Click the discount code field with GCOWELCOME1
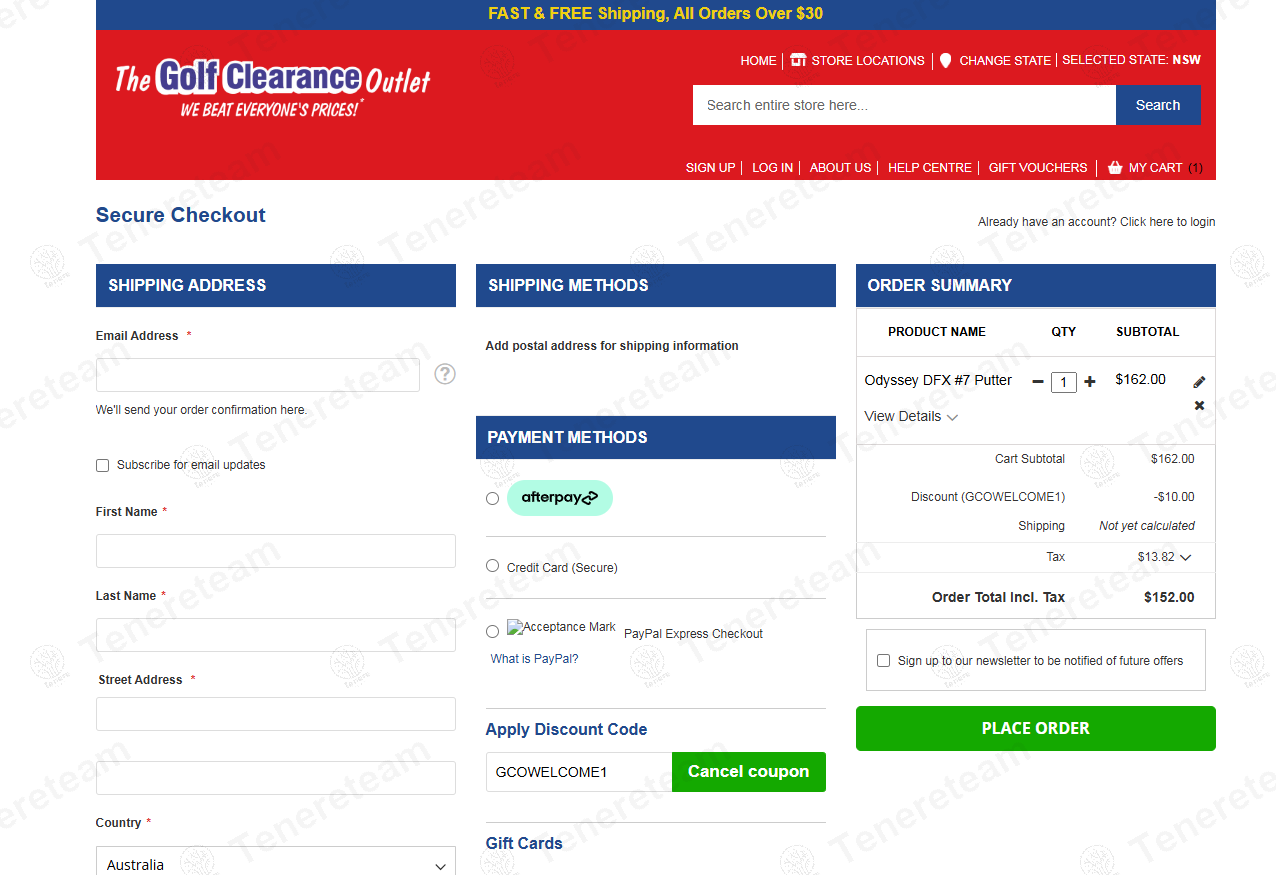 [x=579, y=772]
